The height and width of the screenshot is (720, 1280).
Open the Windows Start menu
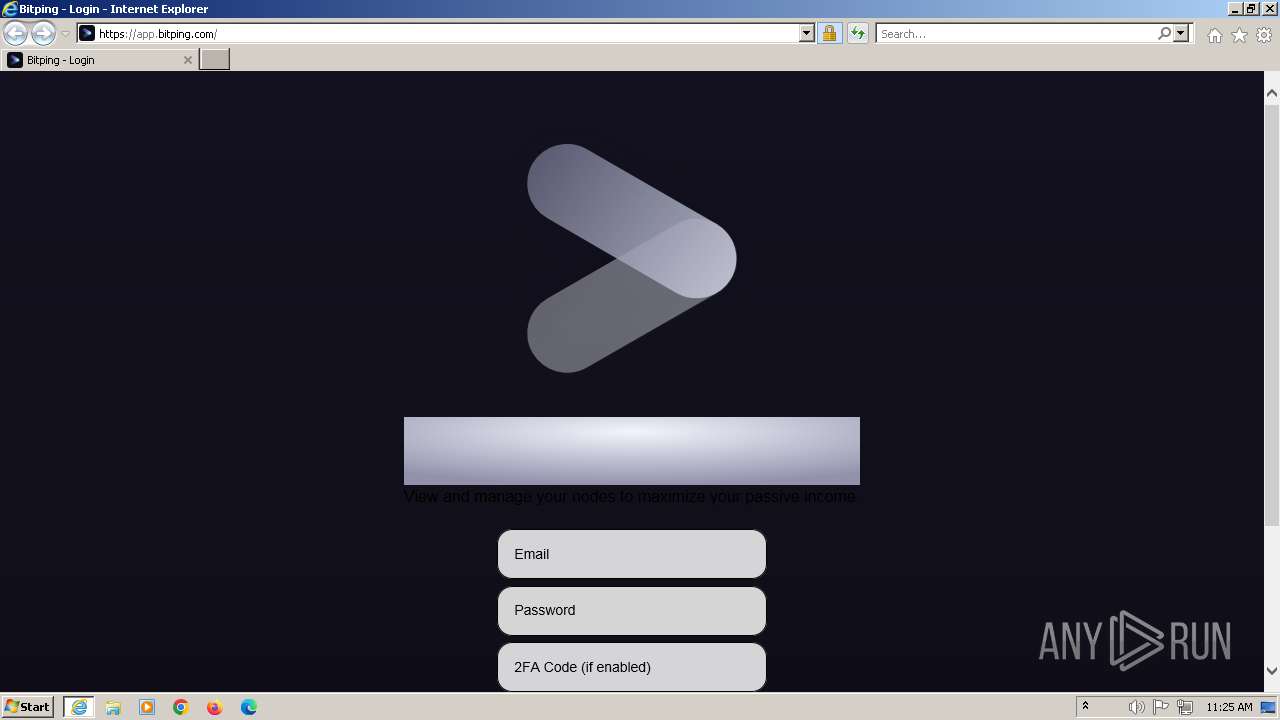point(27,706)
